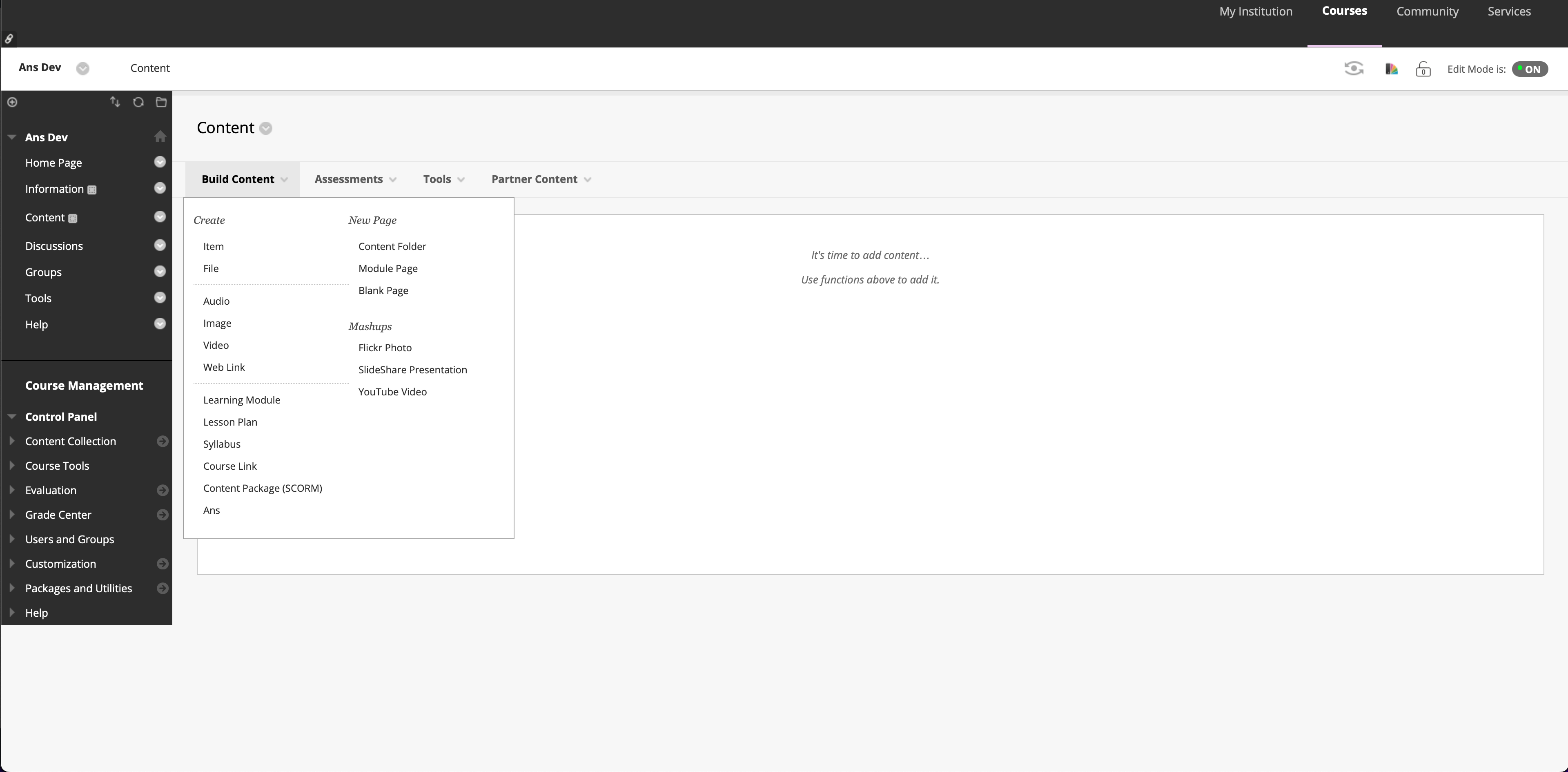Click Information hidden-content indicator icon
The image size is (1568, 772).
[92, 190]
